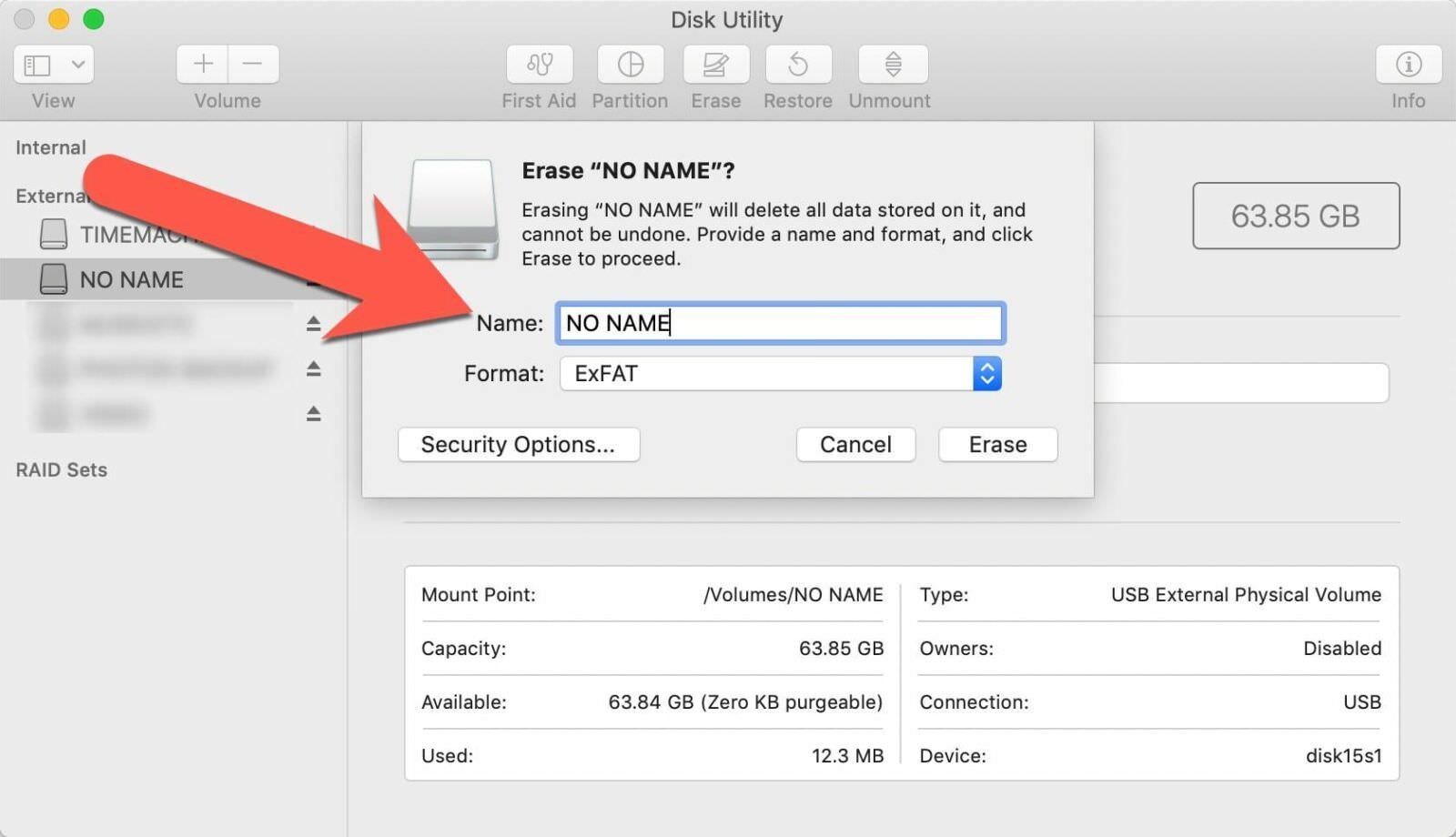
Task: Click the Restore toolbar icon
Action: [x=798, y=65]
